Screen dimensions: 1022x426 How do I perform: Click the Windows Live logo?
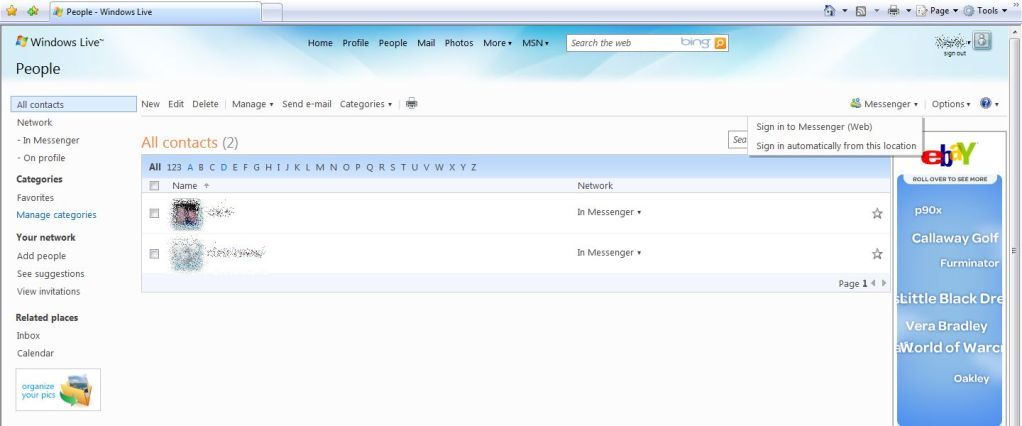[59, 42]
